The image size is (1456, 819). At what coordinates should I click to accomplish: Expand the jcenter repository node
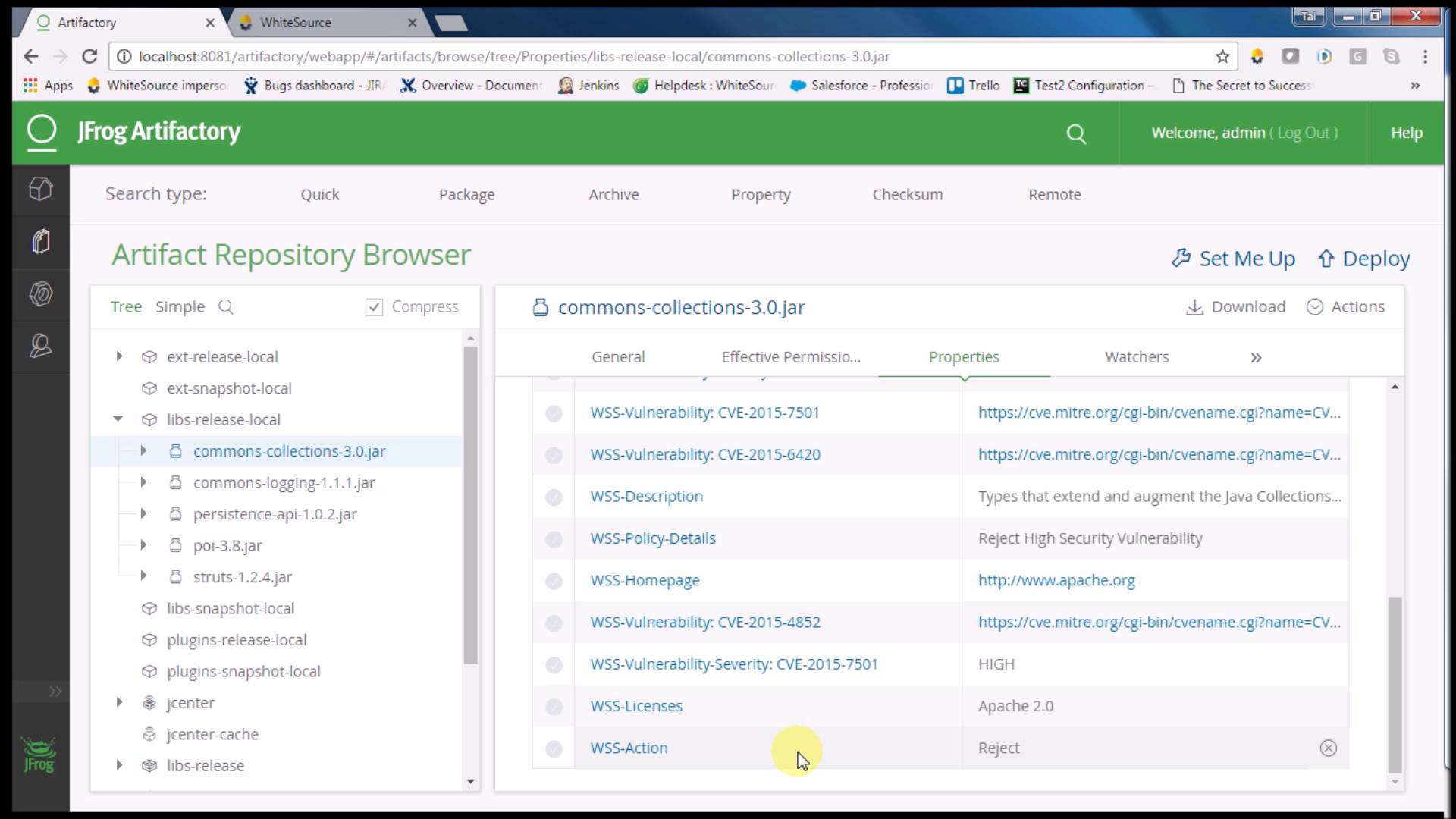(x=119, y=702)
